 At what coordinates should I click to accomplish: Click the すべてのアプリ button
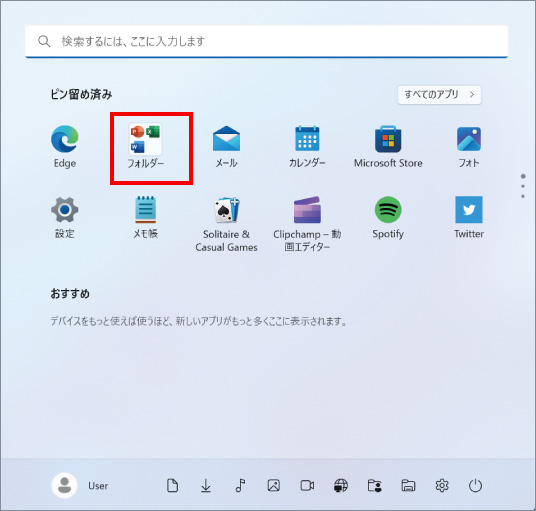tap(439, 95)
